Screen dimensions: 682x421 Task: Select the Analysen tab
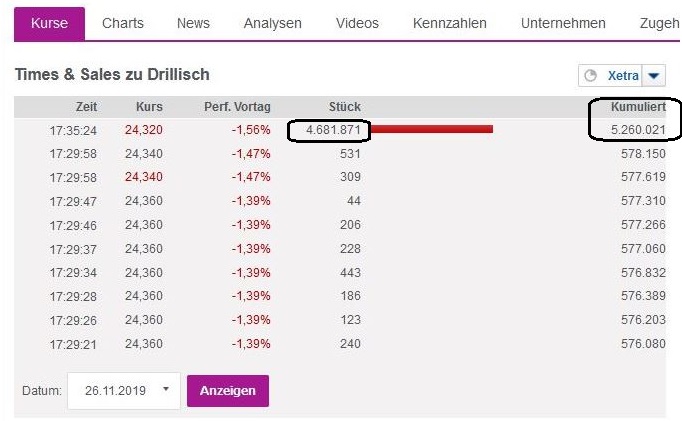tap(272, 23)
